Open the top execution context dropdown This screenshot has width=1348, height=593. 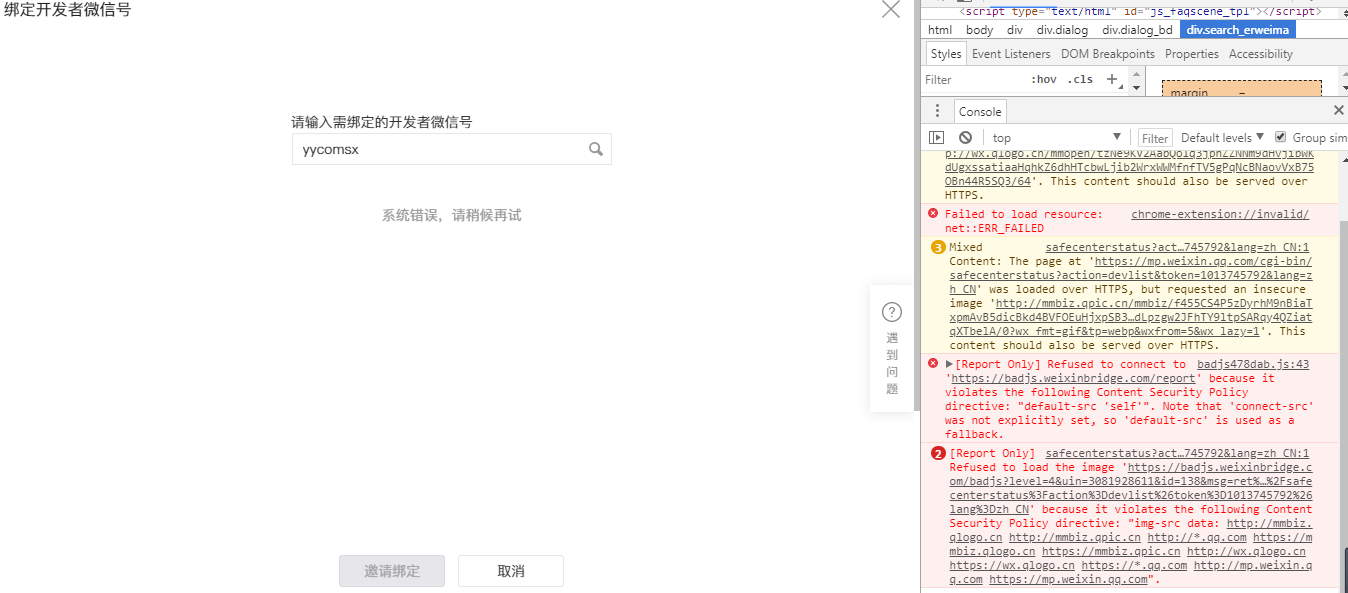tap(1058, 138)
